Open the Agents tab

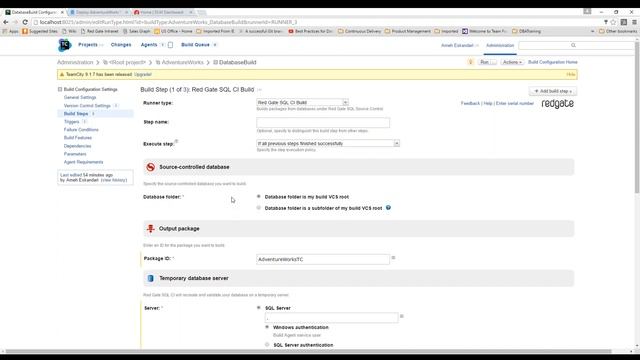[149, 45]
